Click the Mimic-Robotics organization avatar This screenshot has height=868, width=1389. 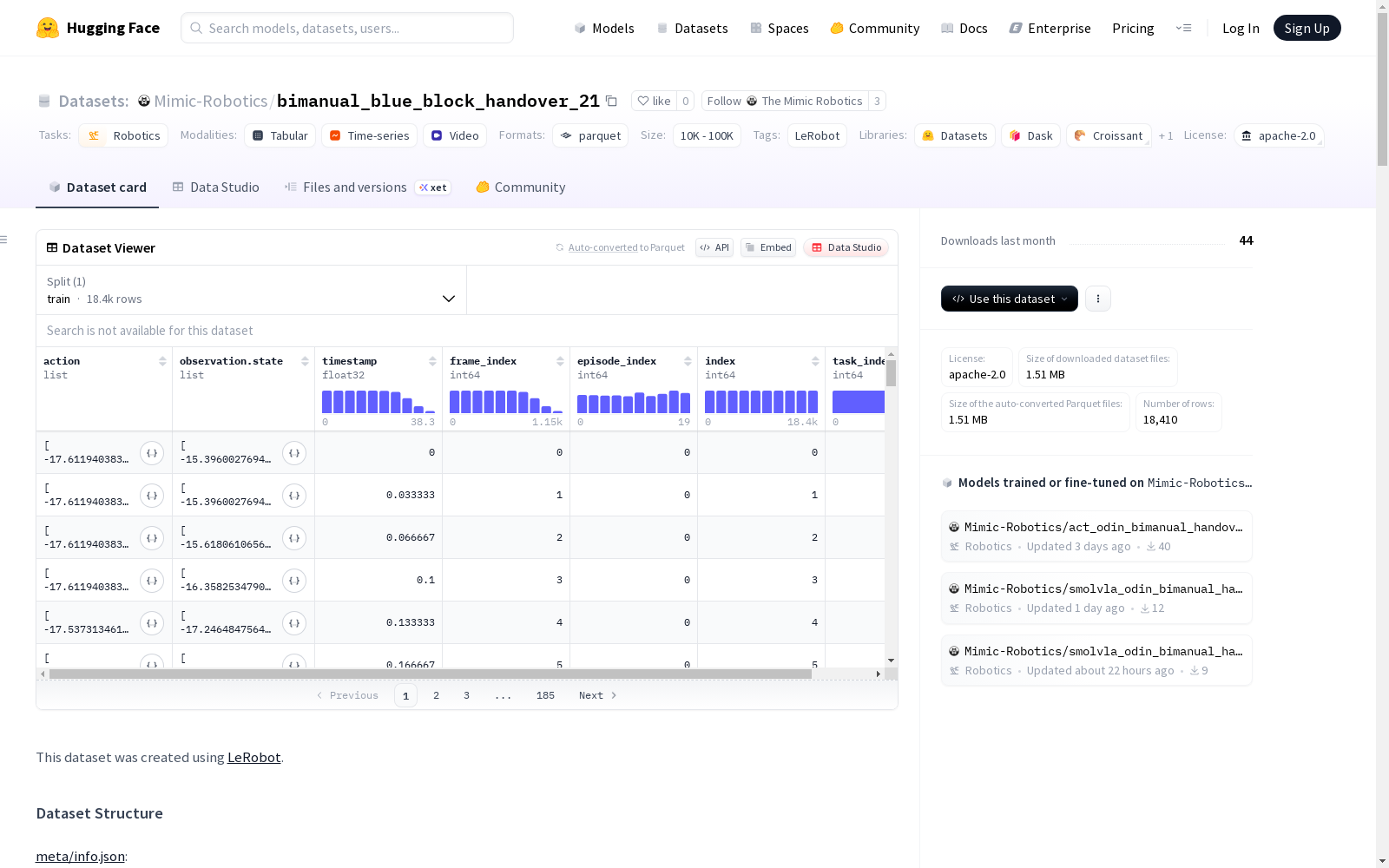144,101
